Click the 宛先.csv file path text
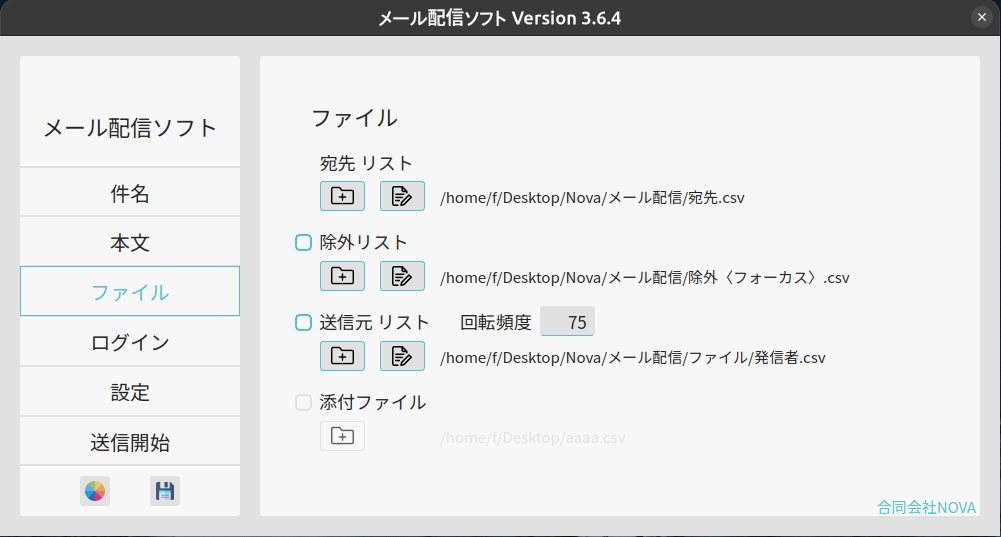 click(x=592, y=197)
